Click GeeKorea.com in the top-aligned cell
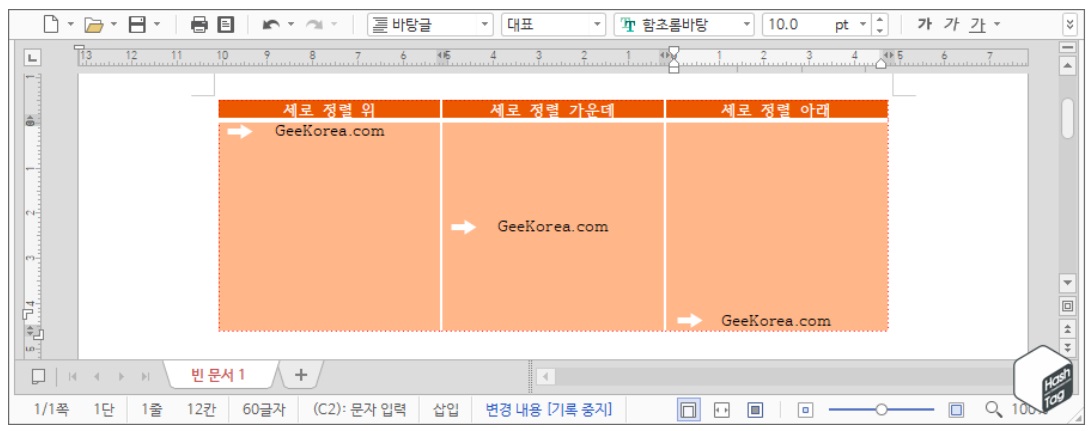 tap(330, 131)
